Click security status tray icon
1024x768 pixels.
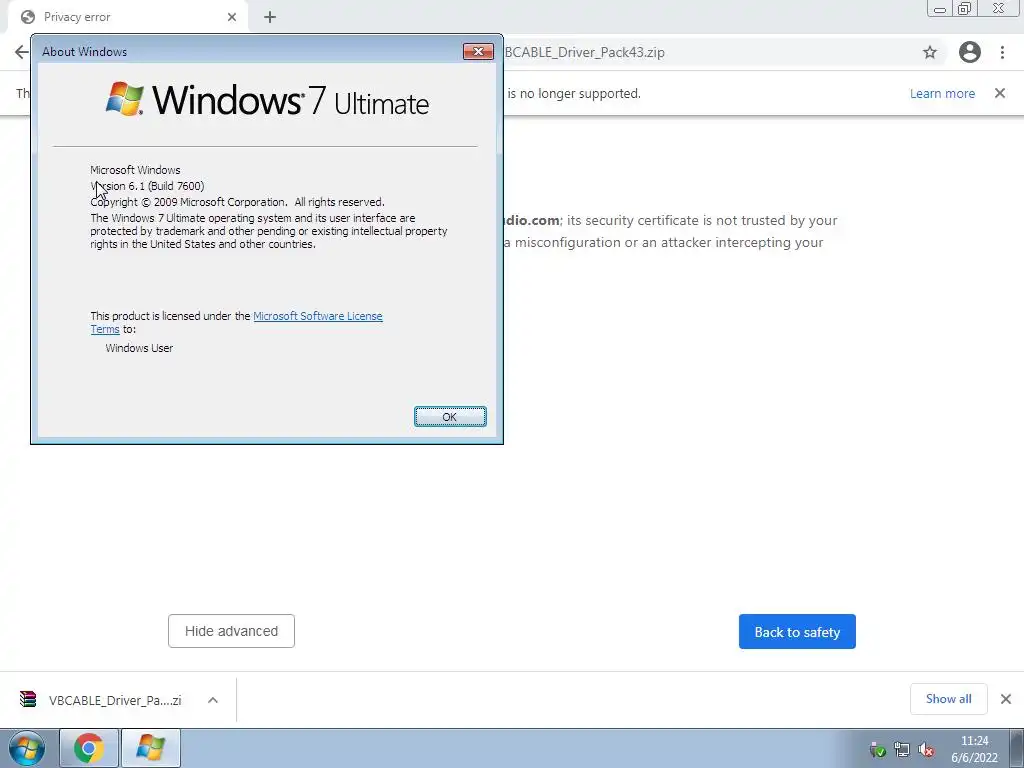(877, 750)
